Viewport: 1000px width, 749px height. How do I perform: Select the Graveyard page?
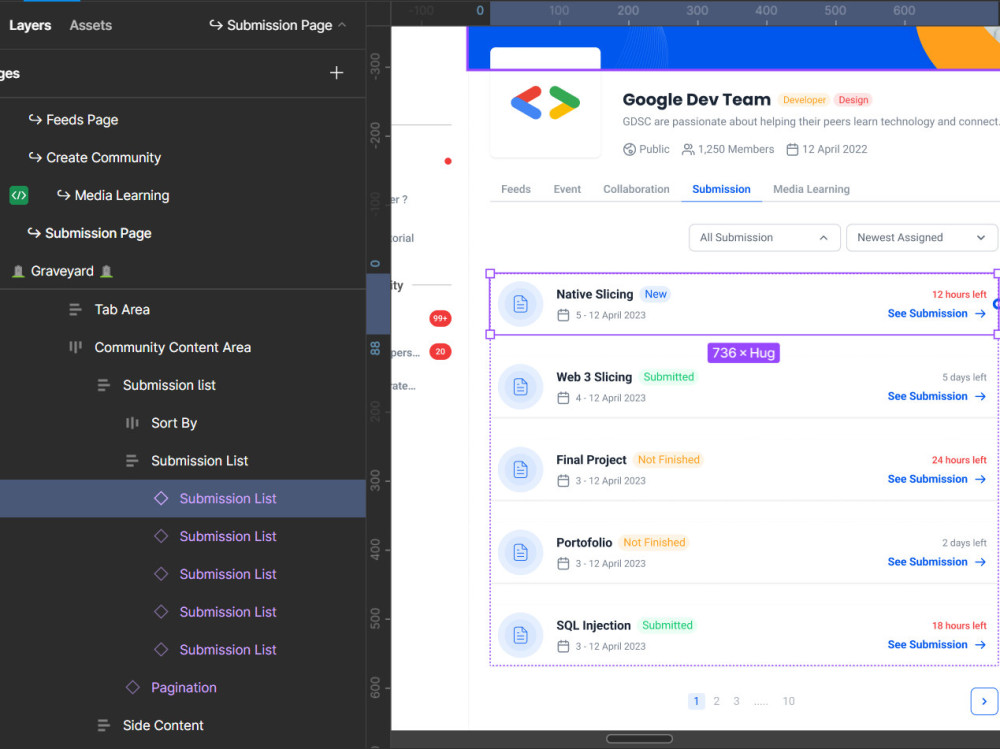click(62, 271)
